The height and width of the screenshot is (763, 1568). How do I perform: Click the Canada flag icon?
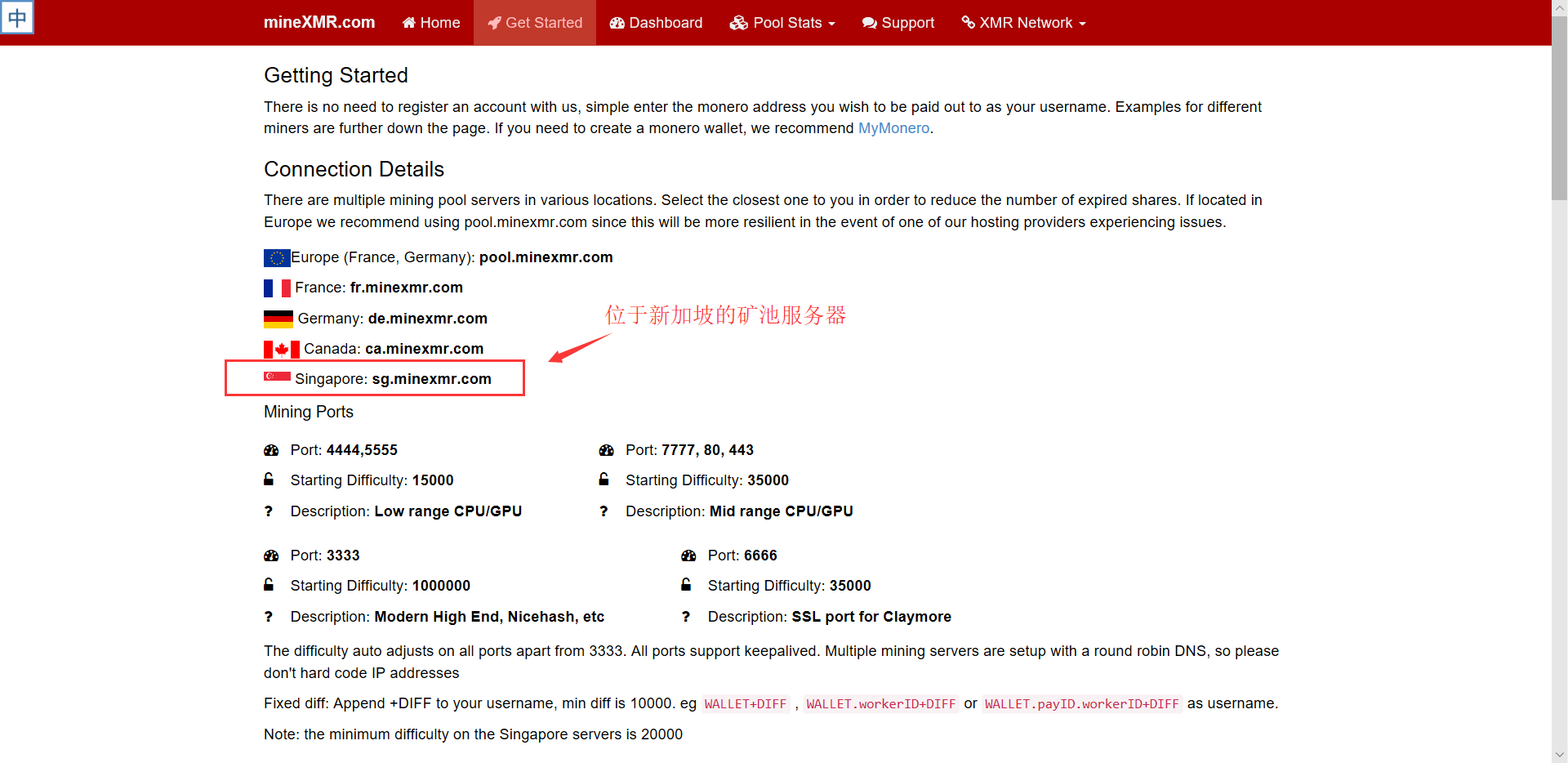pos(281,350)
